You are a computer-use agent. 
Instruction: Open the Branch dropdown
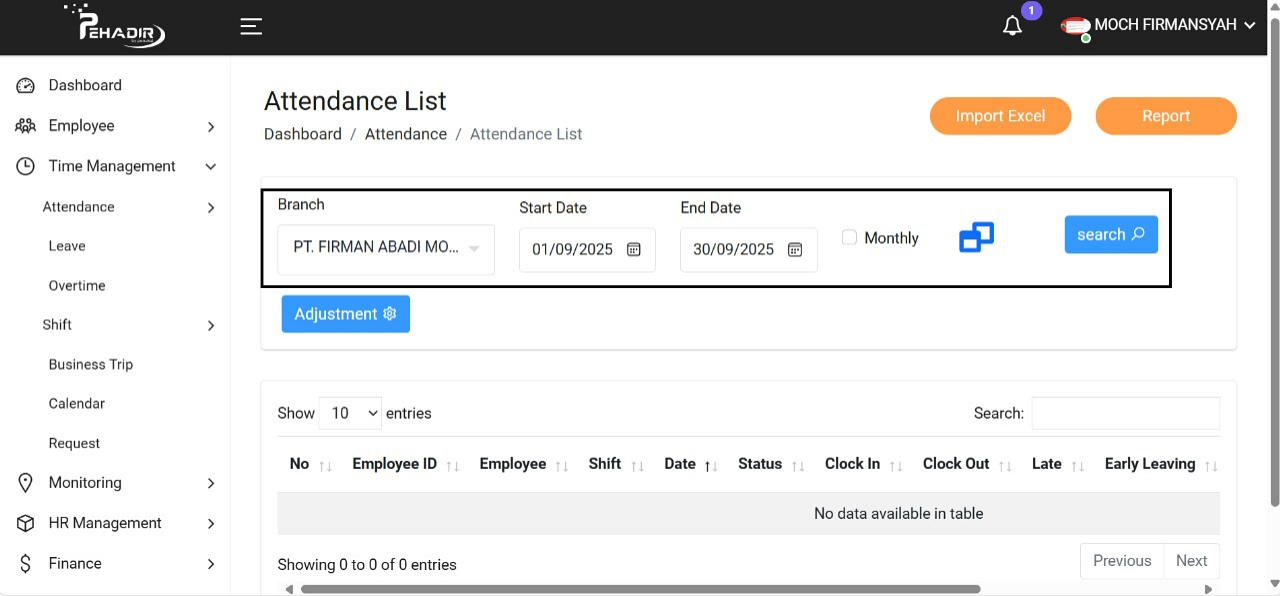coord(386,249)
